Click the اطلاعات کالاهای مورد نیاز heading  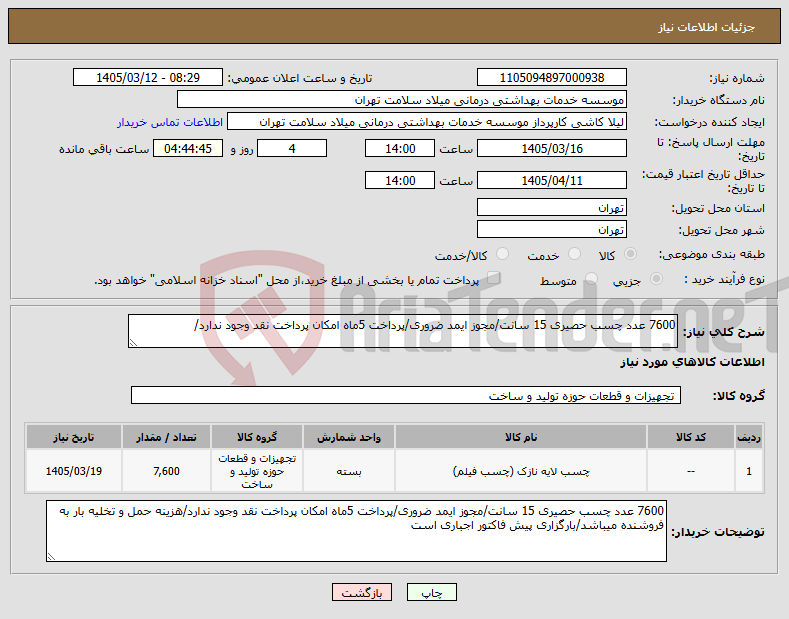click(692, 362)
